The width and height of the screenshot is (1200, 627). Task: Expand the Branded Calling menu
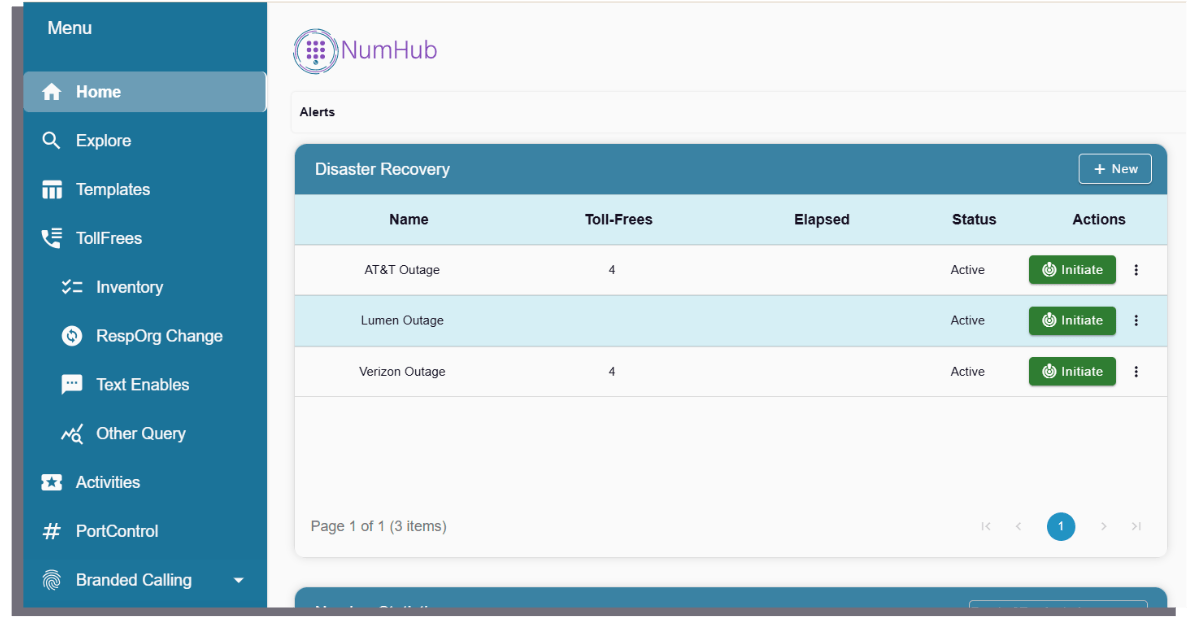point(238,579)
